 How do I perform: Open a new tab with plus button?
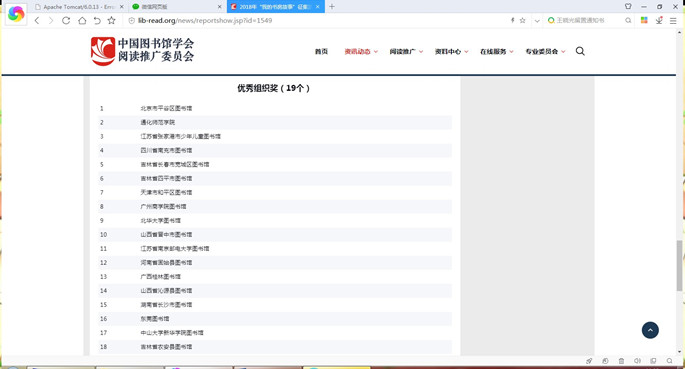[332, 7]
